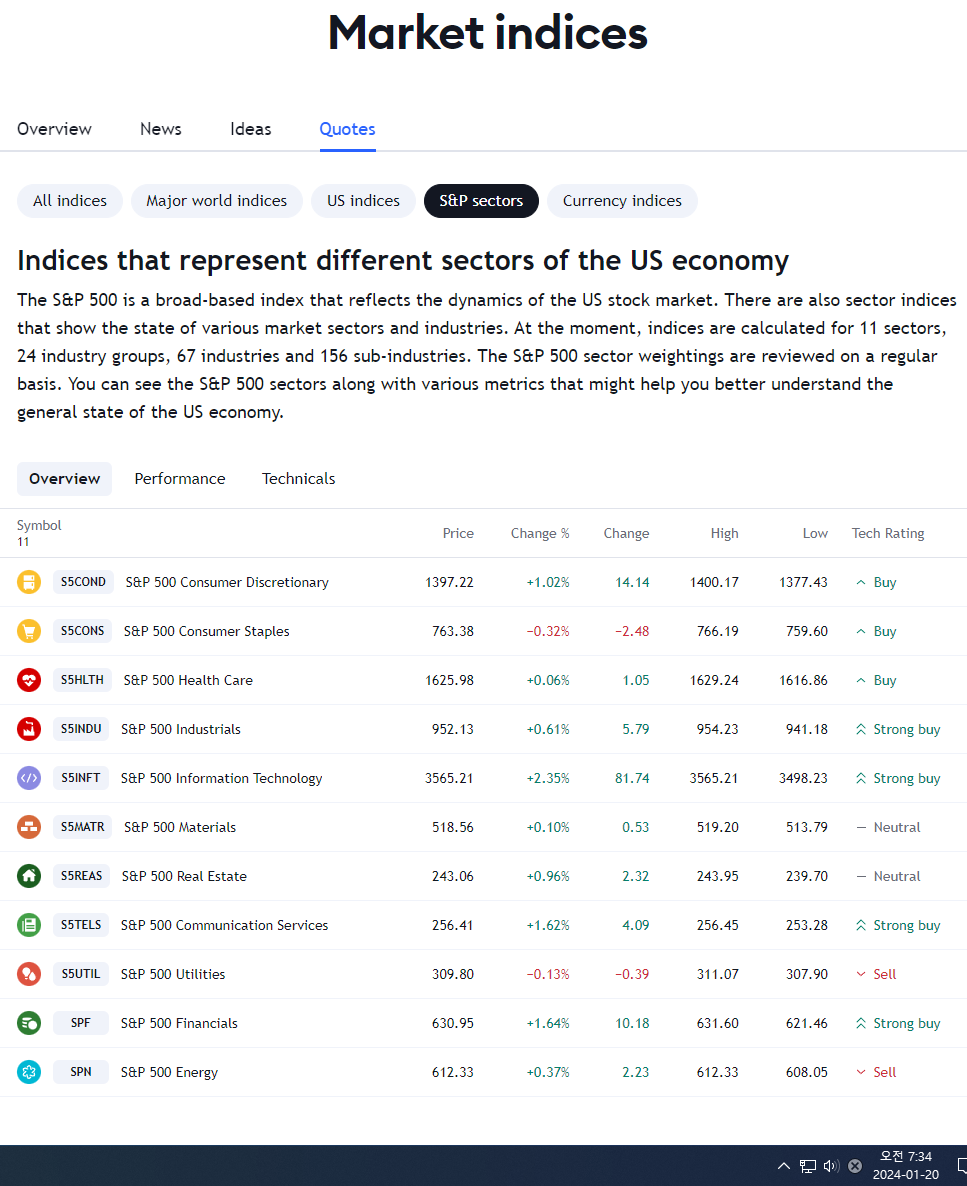Open the Ideas tab
Screen dimensions: 967x1186
(250, 129)
